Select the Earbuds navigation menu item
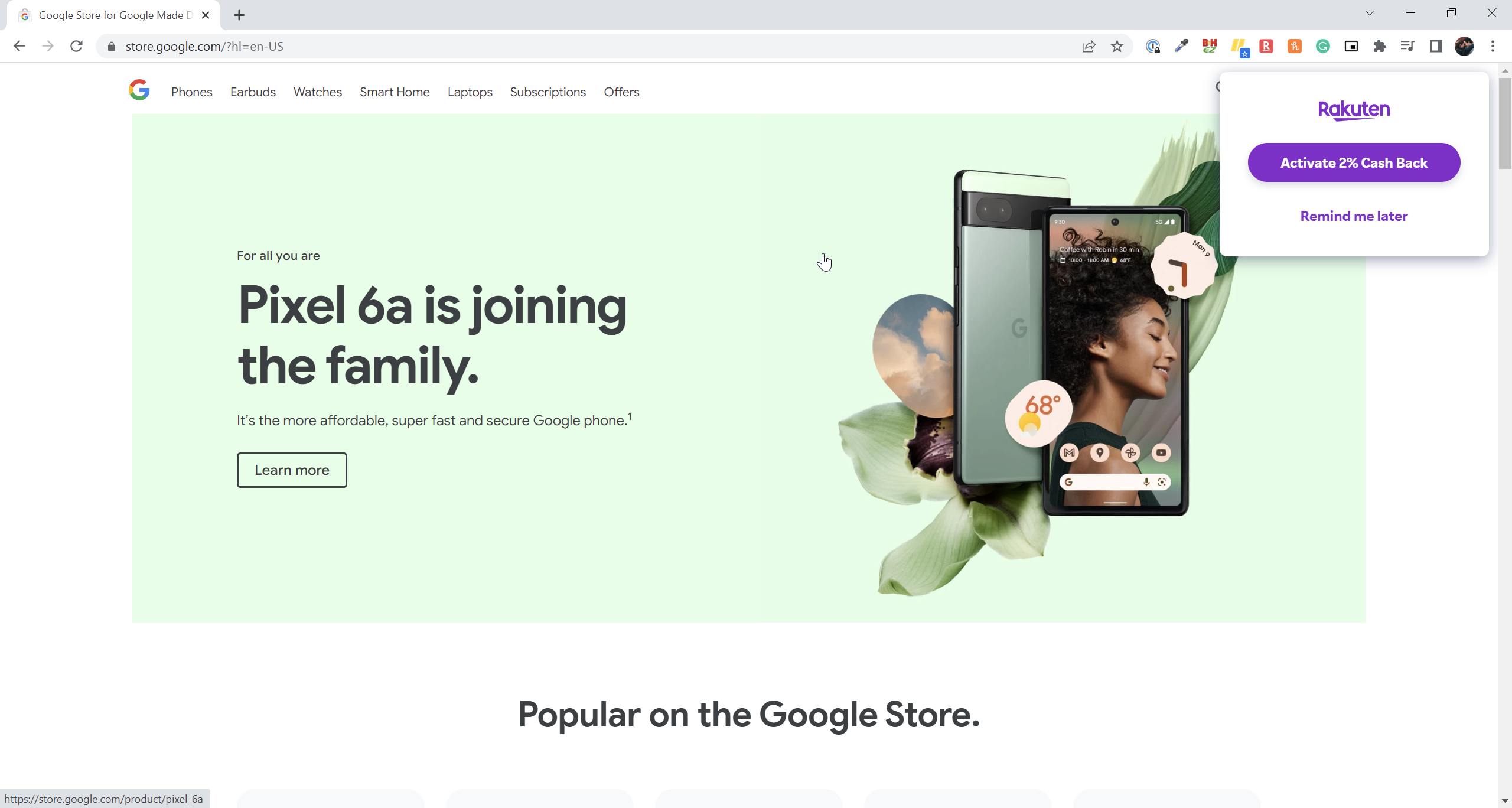The width and height of the screenshot is (1512, 808). 252,92
